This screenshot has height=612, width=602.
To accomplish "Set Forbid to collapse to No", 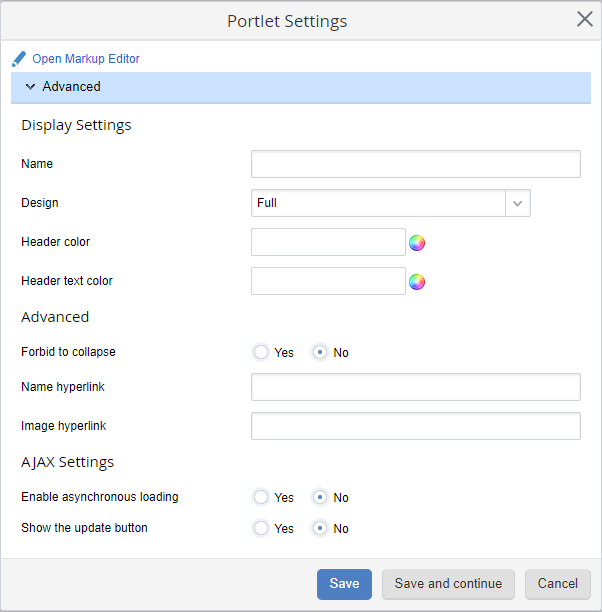I will click(x=320, y=352).
